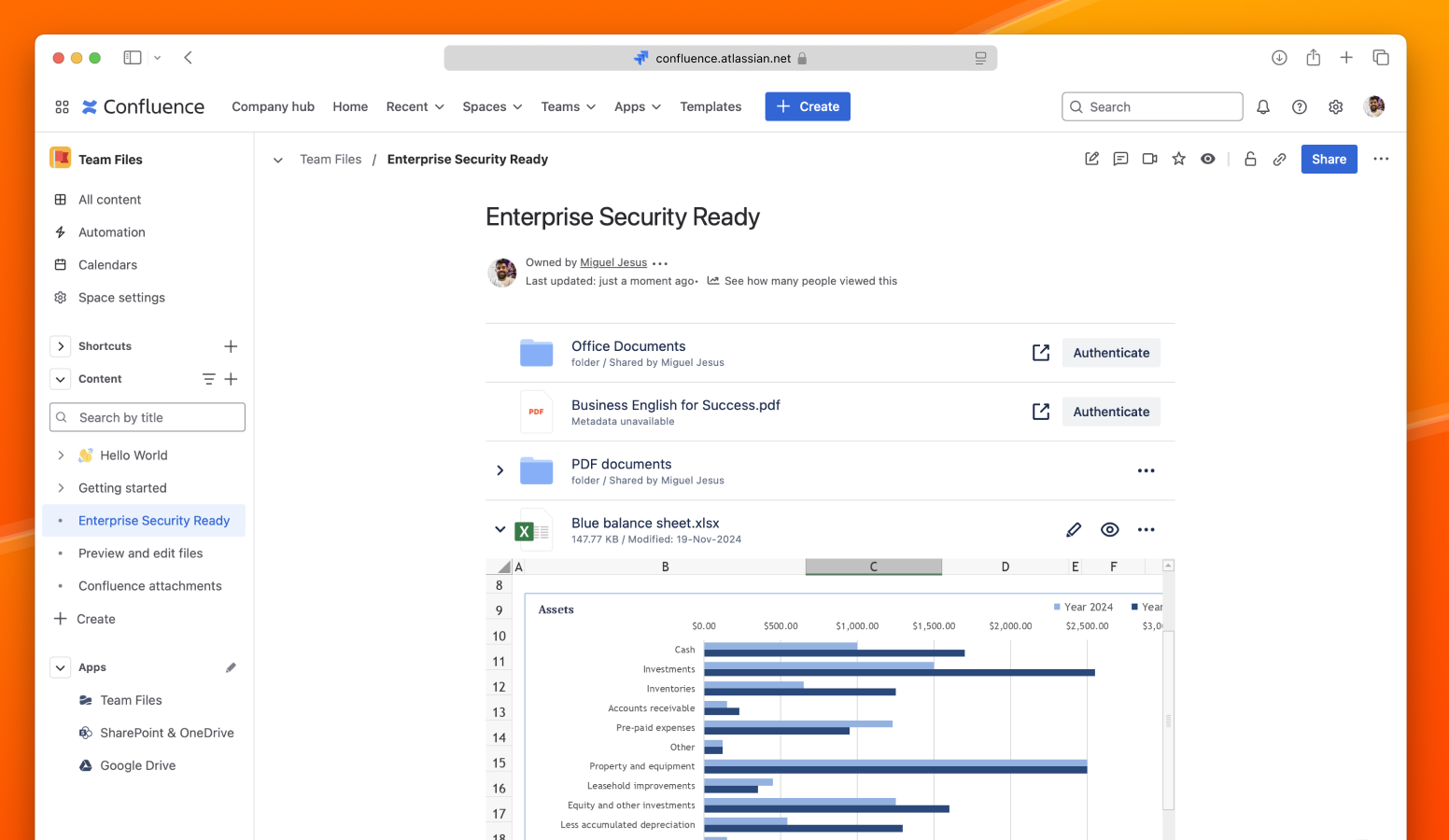Image resolution: width=1449 pixels, height=840 pixels.
Task: Go to Company hub
Action: 273,106
